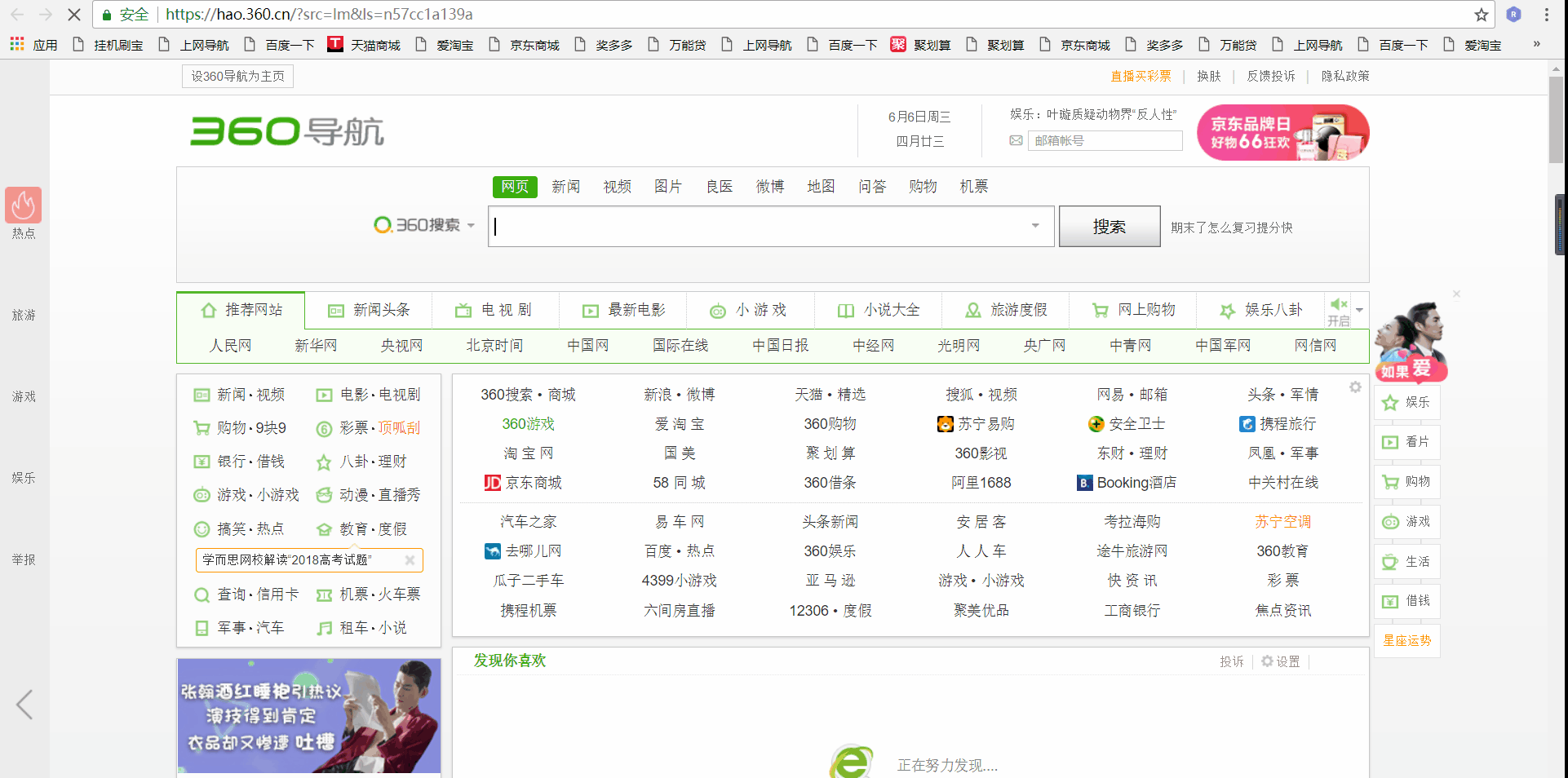Click the 新闻·视频 category icon
This screenshot has width=1568, height=778.
pyautogui.click(x=202, y=396)
